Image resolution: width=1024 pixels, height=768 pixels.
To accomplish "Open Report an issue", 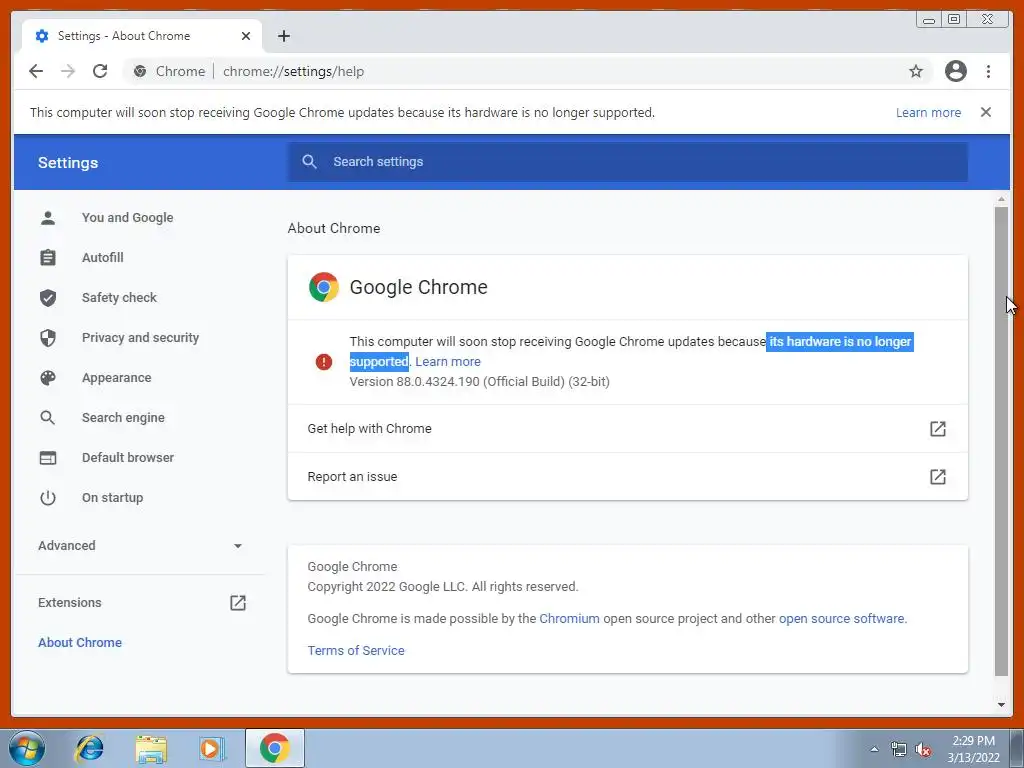I will tap(628, 477).
